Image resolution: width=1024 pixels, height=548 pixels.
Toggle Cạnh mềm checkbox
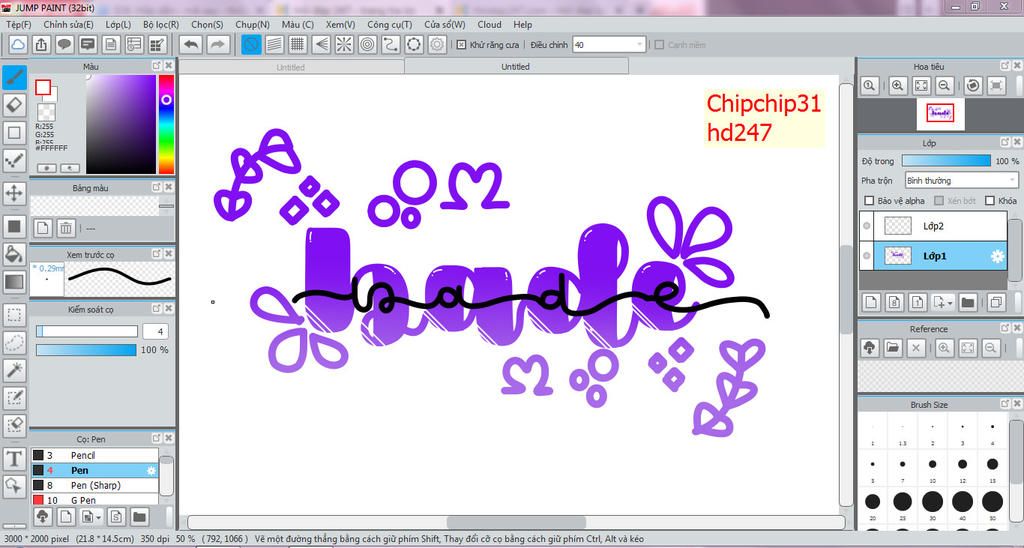click(659, 44)
